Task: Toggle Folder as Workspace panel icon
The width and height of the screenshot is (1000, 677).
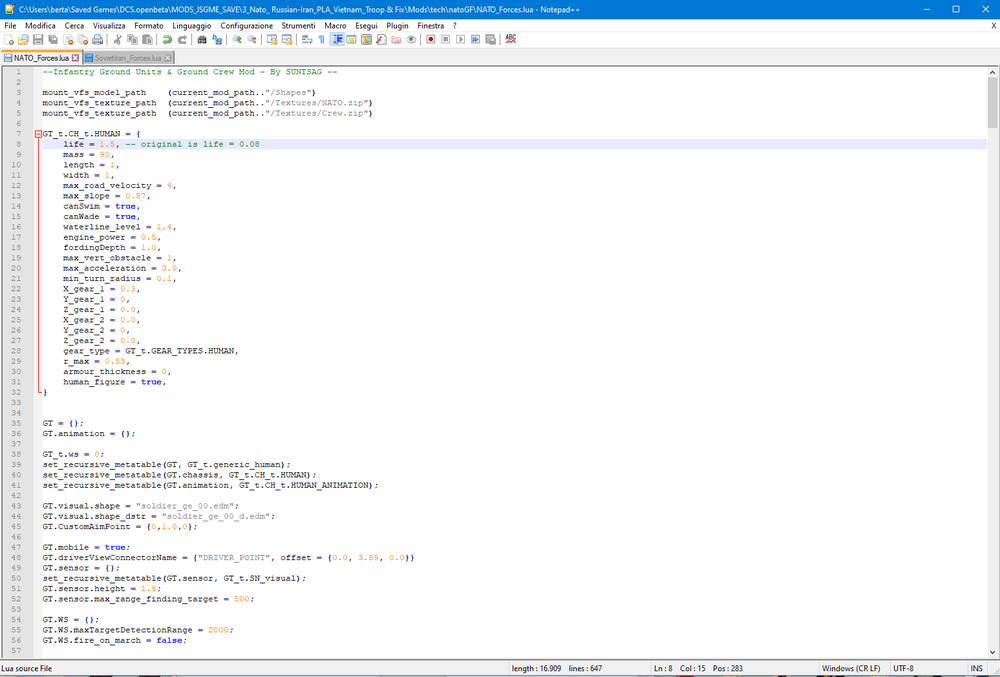Action: [396, 40]
